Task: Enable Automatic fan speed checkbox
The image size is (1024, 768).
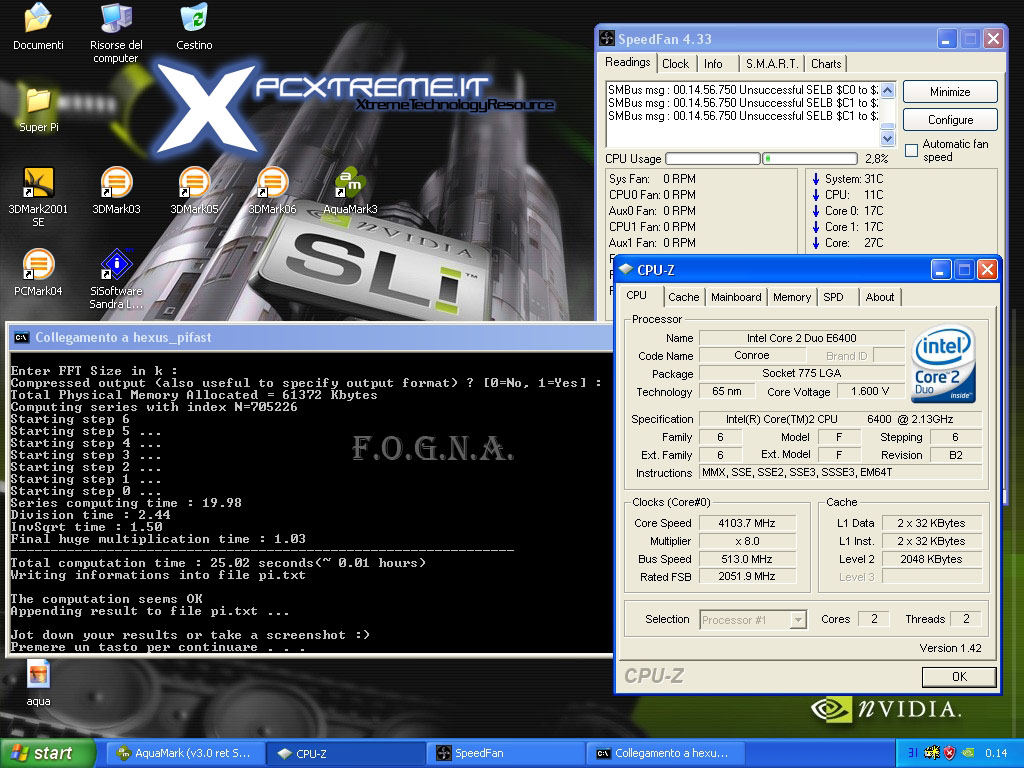Action: [x=912, y=151]
